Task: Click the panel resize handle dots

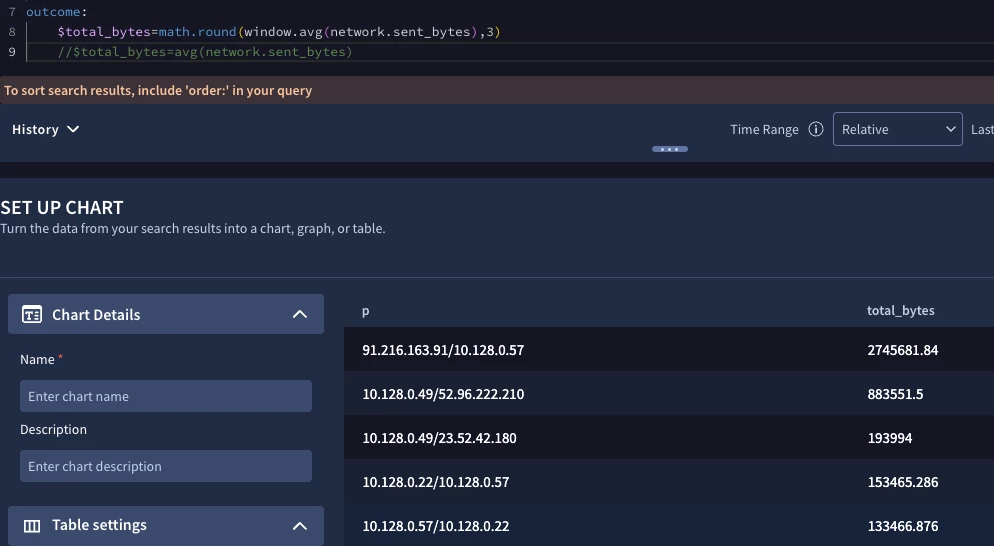Action: click(x=669, y=150)
